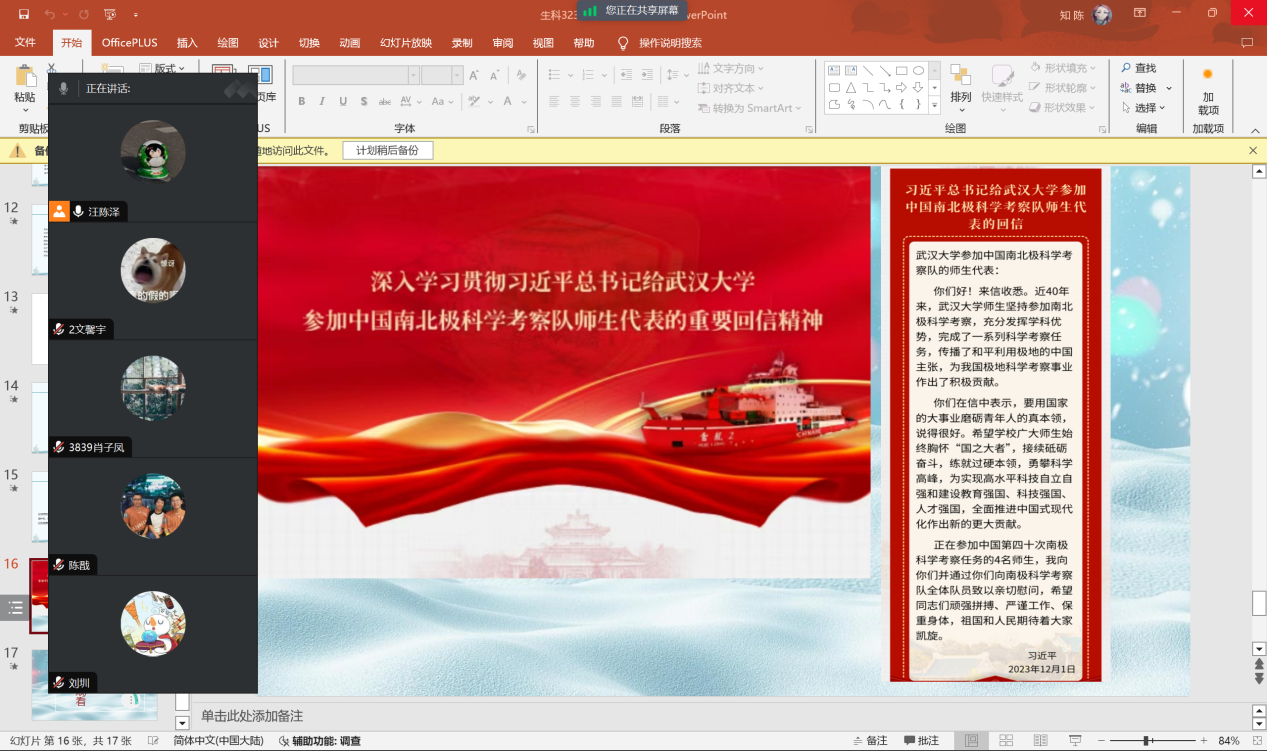Open the Insert (插入) ribbon tab
The height and width of the screenshot is (751, 1267).
[x=187, y=43]
